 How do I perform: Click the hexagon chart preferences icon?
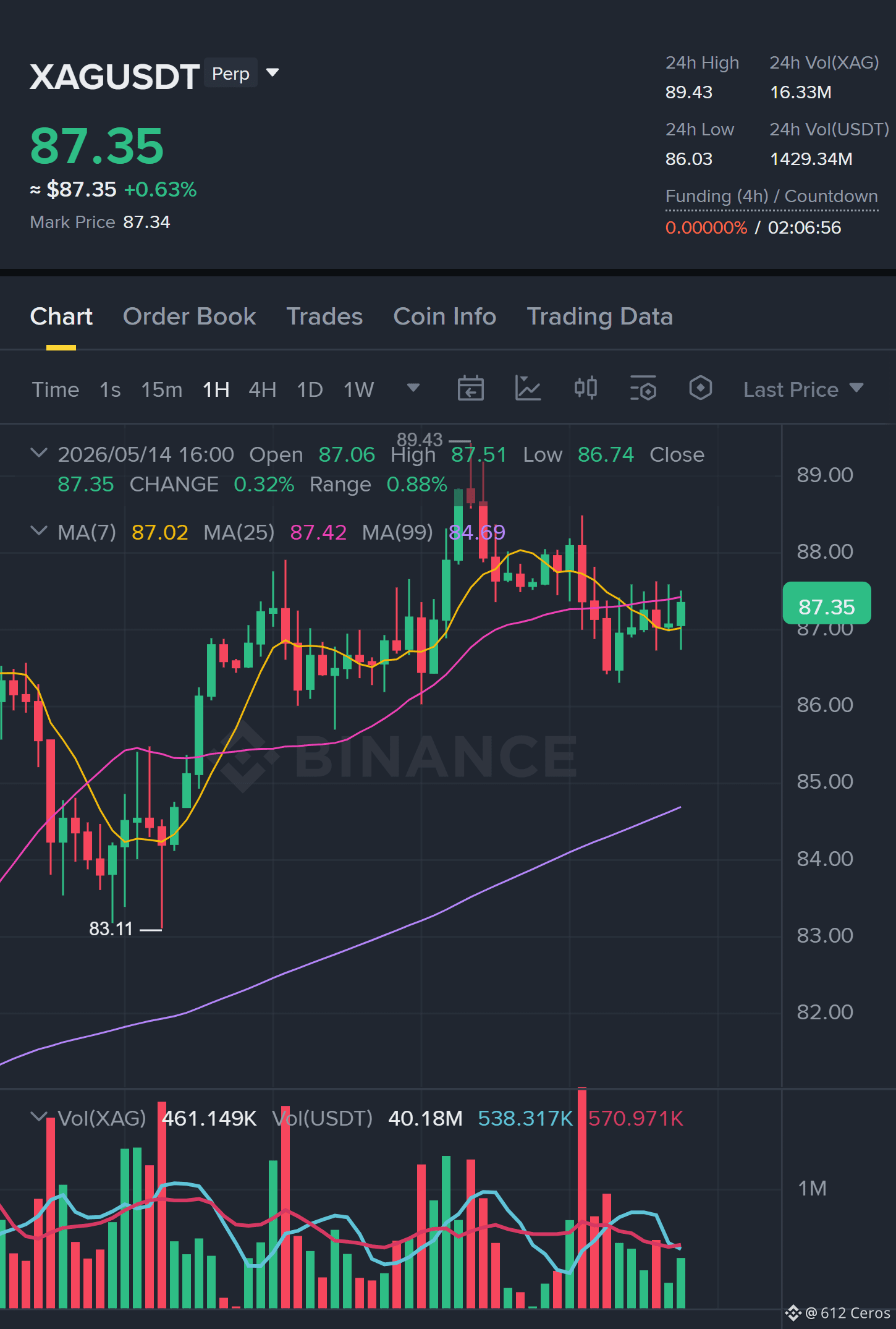pos(700,388)
